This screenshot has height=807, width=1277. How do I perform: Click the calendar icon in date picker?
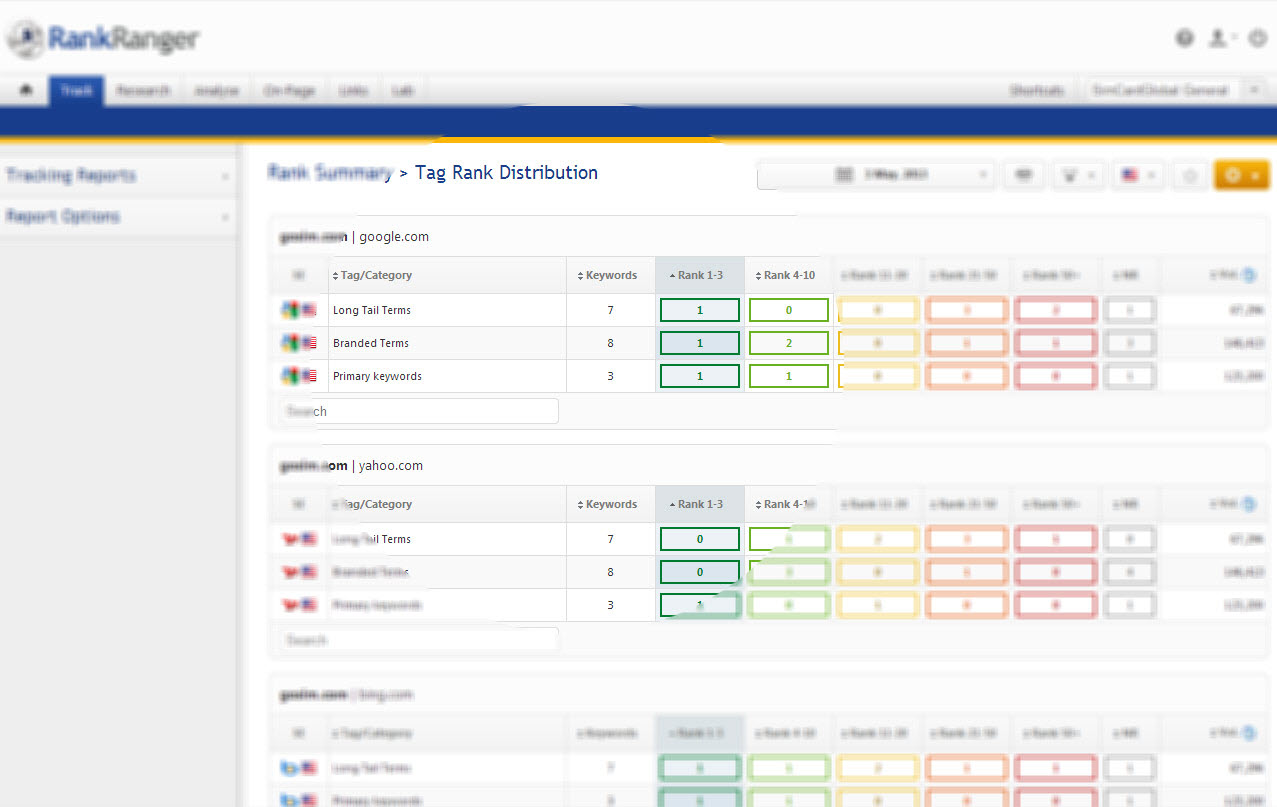(844, 175)
